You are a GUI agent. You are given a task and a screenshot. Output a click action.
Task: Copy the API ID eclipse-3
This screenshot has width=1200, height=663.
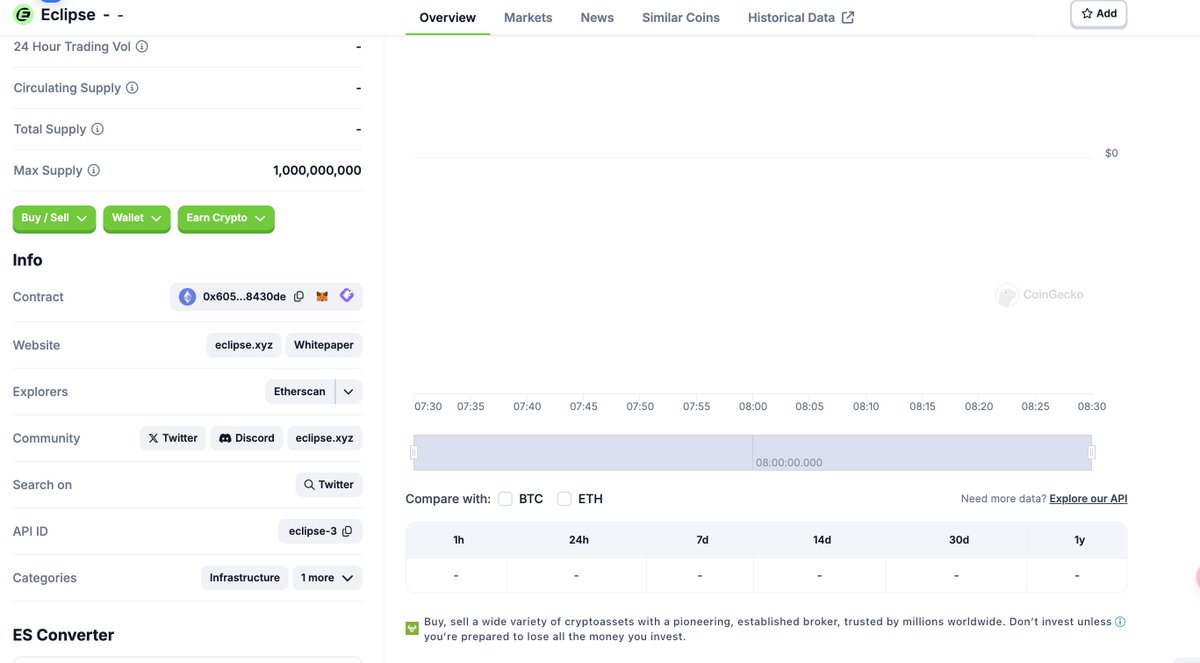347,531
